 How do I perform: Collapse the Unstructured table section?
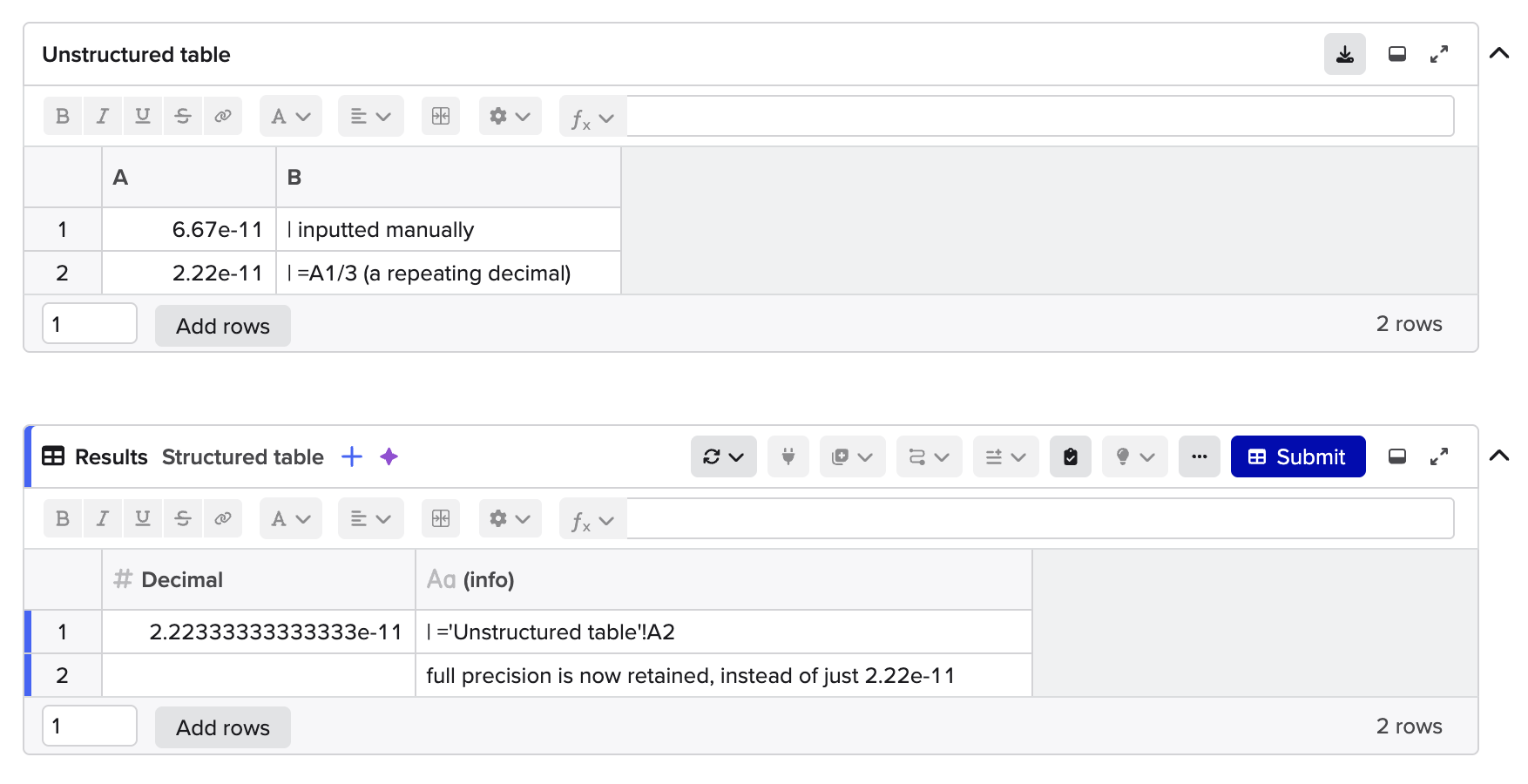(1498, 53)
